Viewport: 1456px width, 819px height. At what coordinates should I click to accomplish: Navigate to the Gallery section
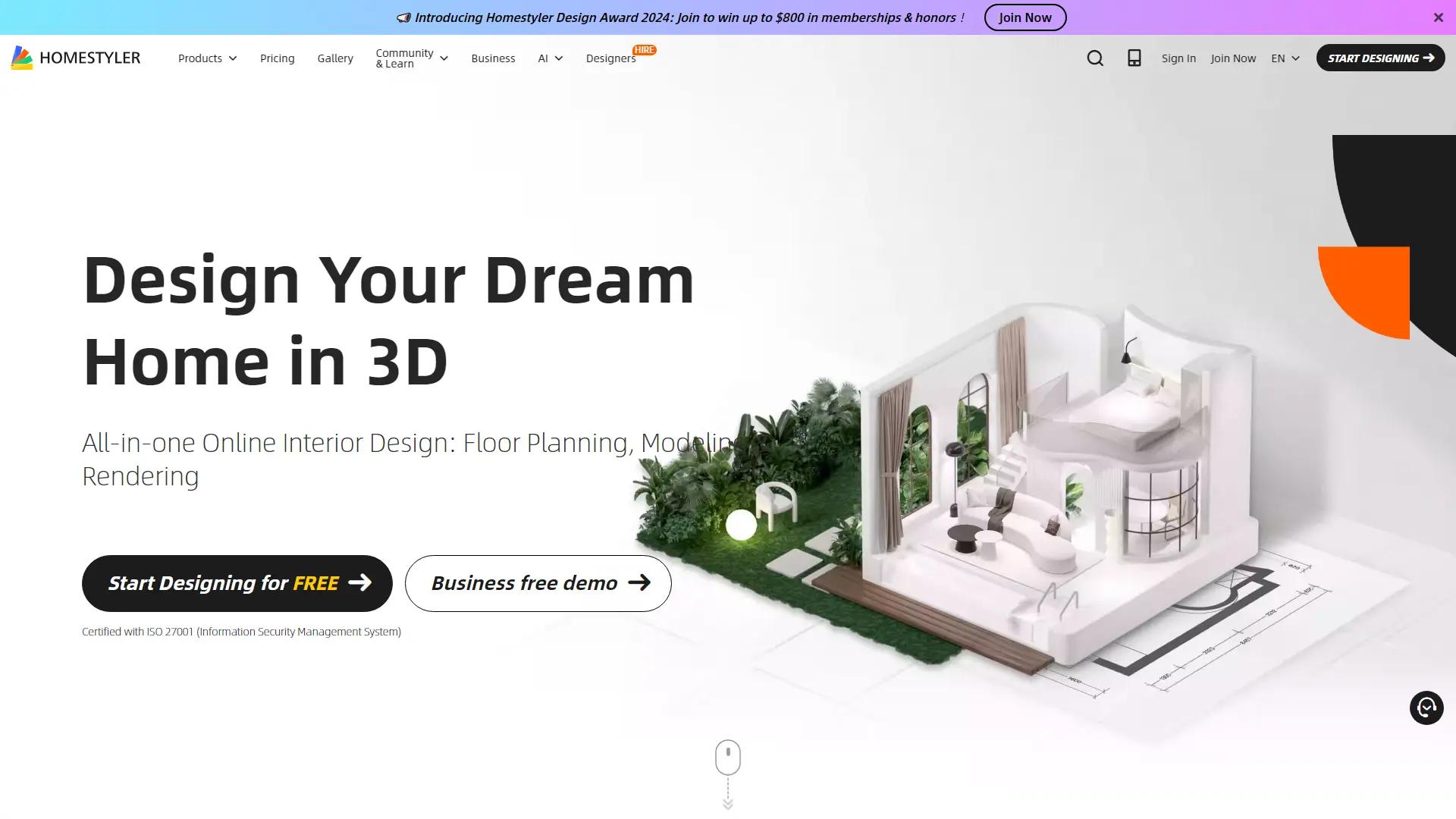pos(334,58)
